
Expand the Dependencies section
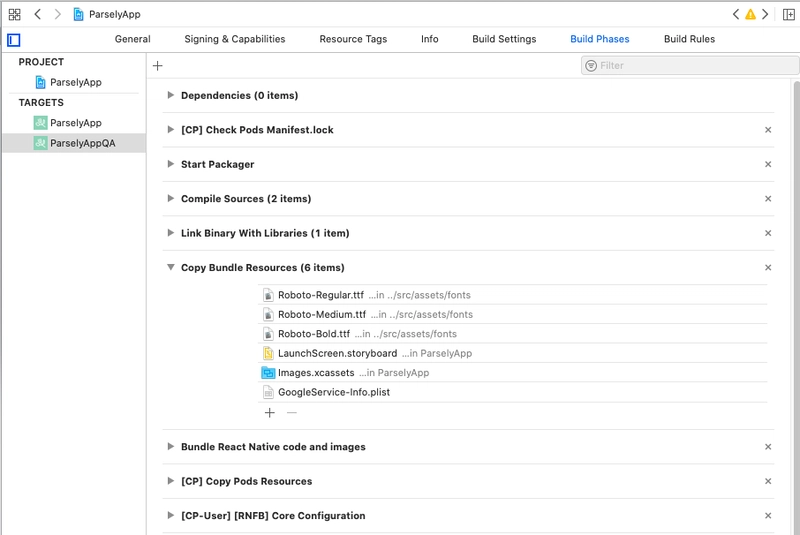(x=171, y=96)
